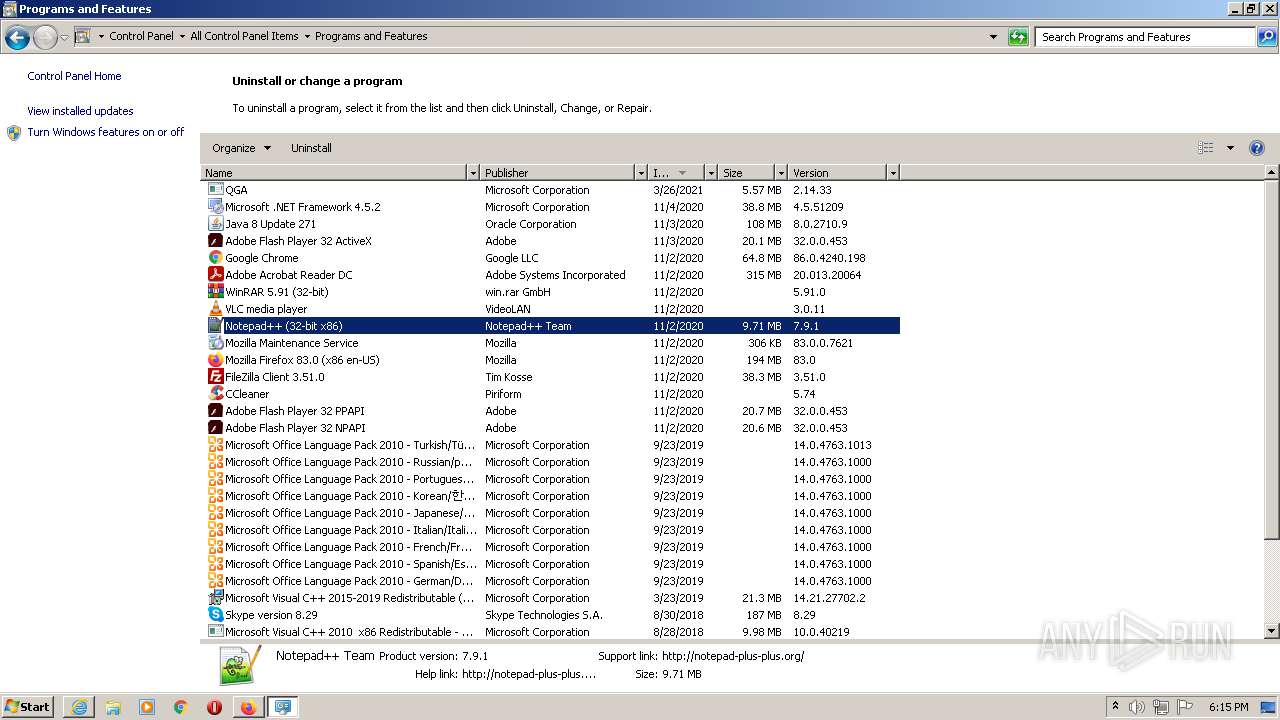Image resolution: width=1280 pixels, height=720 pixels.
Task: Open the Size column filter dropdown
Action: [781, 173]
